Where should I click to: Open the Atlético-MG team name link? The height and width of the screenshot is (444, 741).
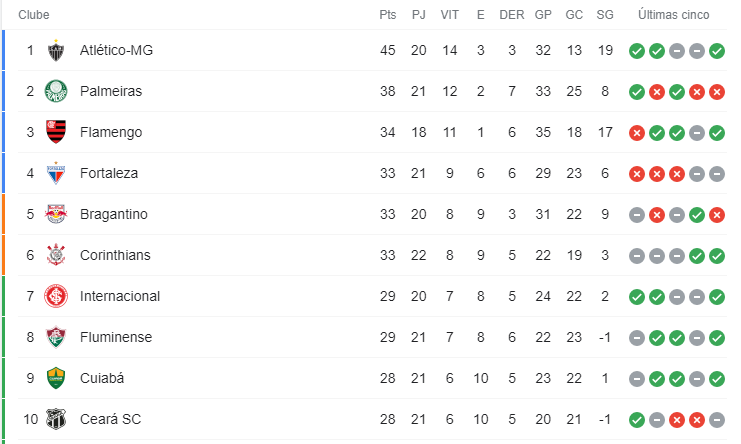pos(116,50)
